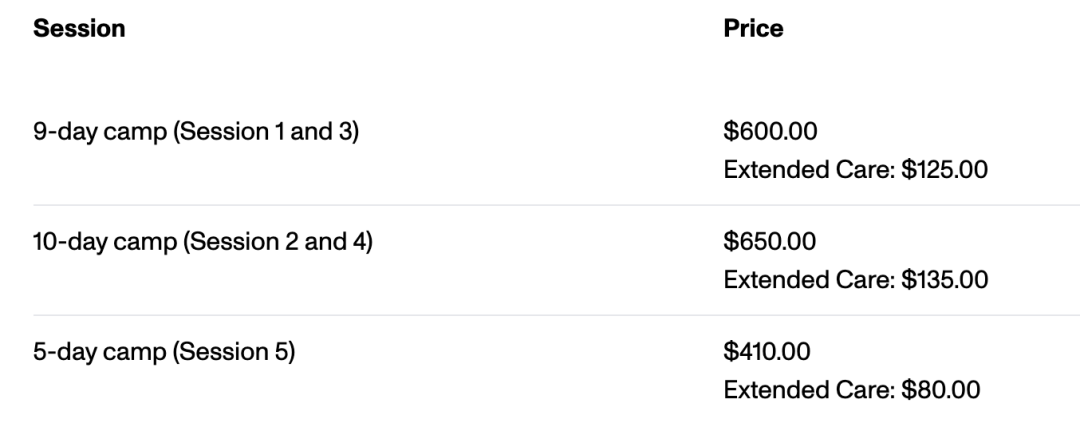Click the $650.00 price
This screenshot has width=1080, height=423.
point(769,241)
